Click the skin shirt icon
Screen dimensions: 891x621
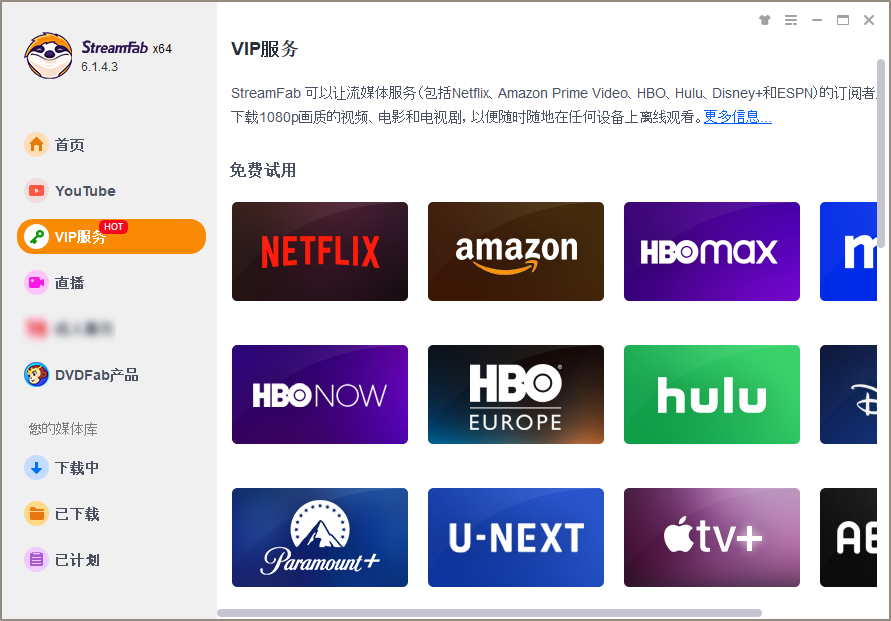click(x=765, y=20)
